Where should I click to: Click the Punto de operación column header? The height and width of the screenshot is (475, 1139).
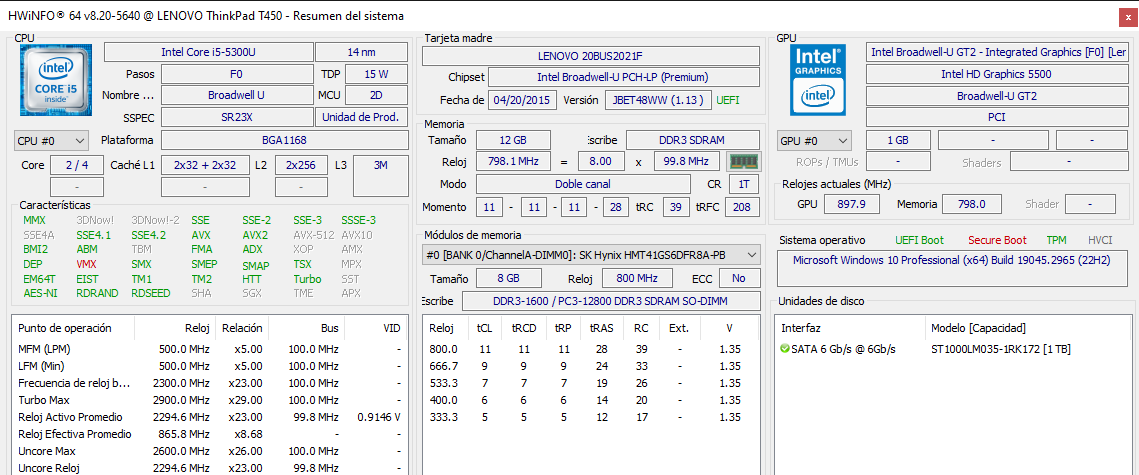[x=65, y=328]
